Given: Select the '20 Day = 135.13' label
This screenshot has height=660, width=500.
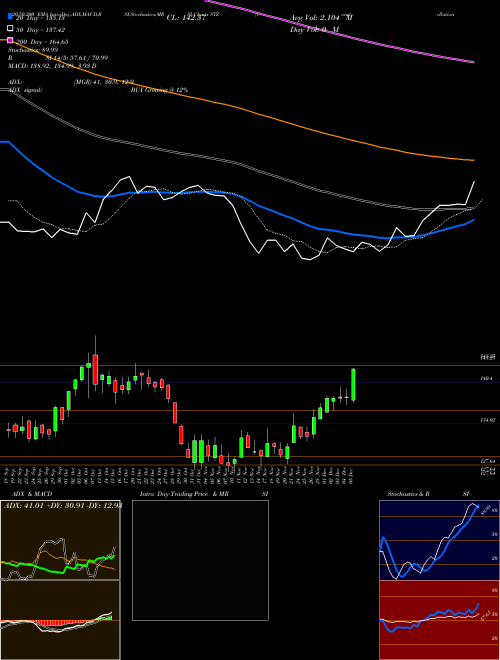Looking at the screenshot, I should pos(40,18).
